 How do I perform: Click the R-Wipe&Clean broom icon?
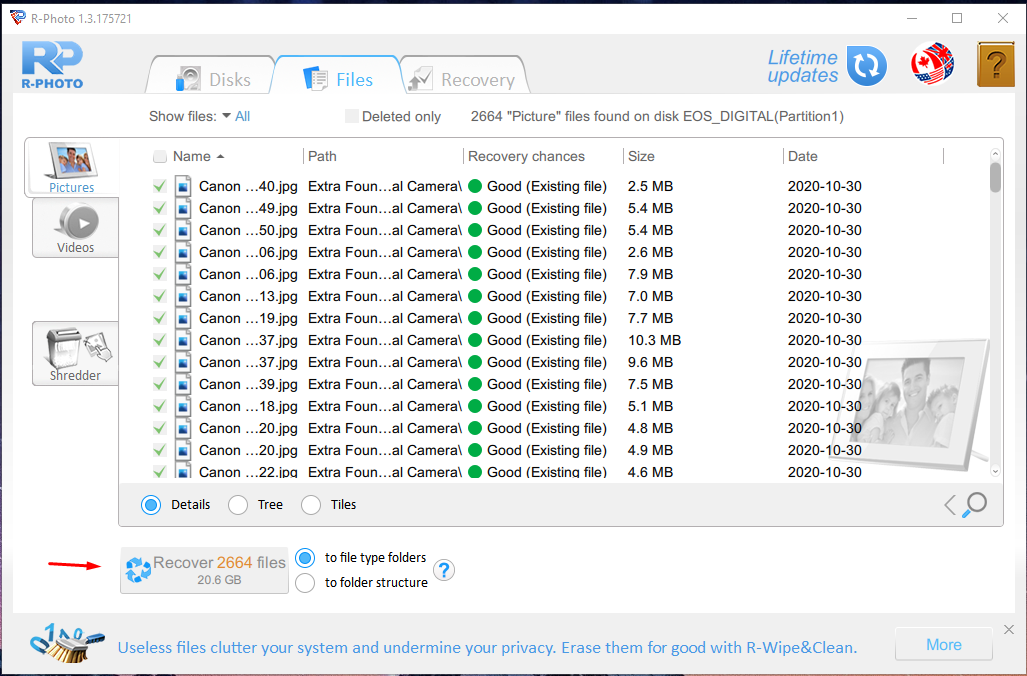click(67, 645)
